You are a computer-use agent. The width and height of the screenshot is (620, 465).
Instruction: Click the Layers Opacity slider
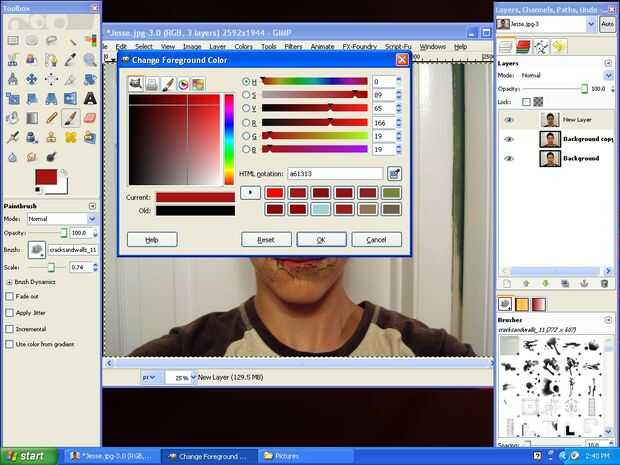[556, 89]
